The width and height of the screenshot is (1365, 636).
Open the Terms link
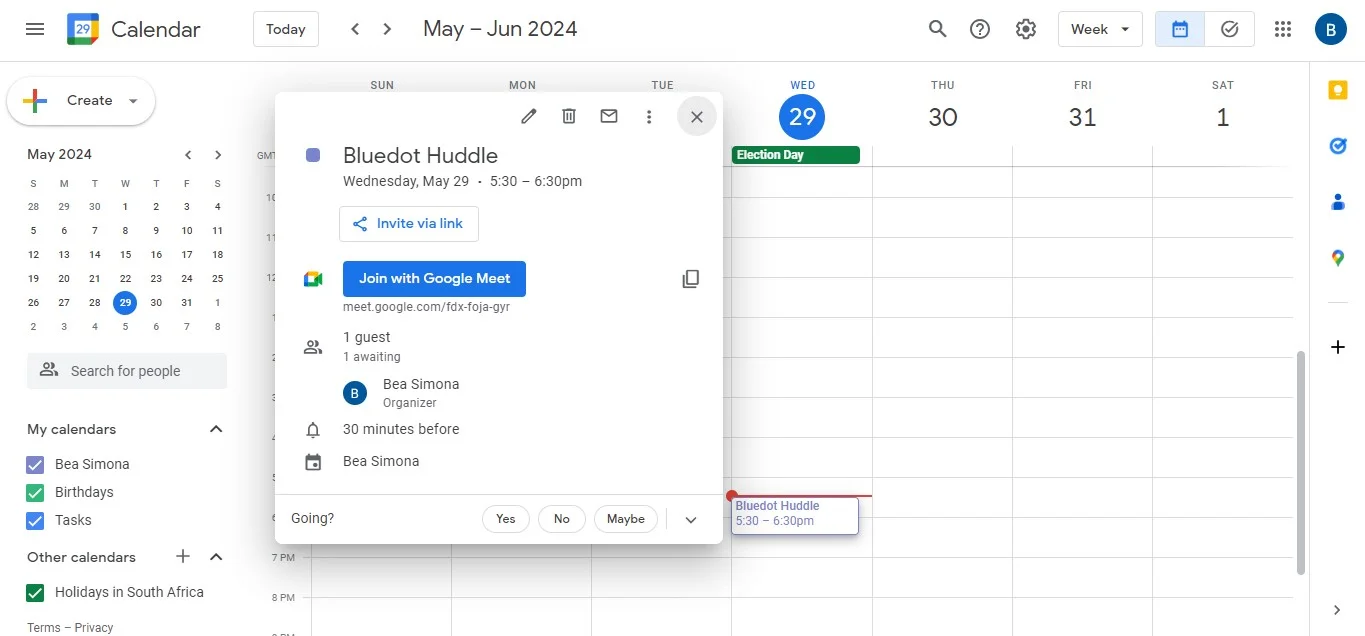pyautogui.click(x=44, y=628)
